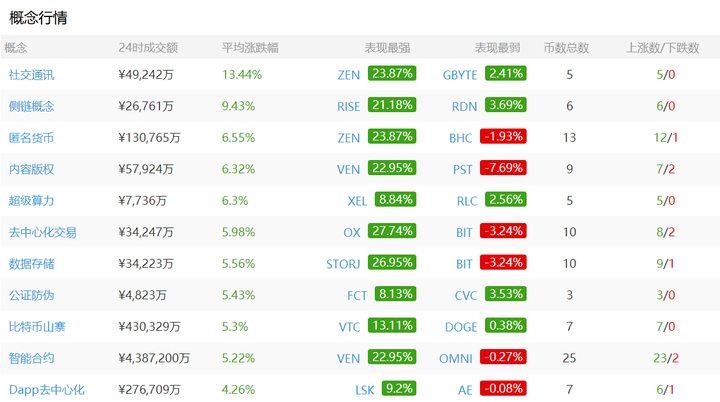The height and width of the screenshot is (402, 720).
Task: Open OX coin link
Action: click(352, 232)
